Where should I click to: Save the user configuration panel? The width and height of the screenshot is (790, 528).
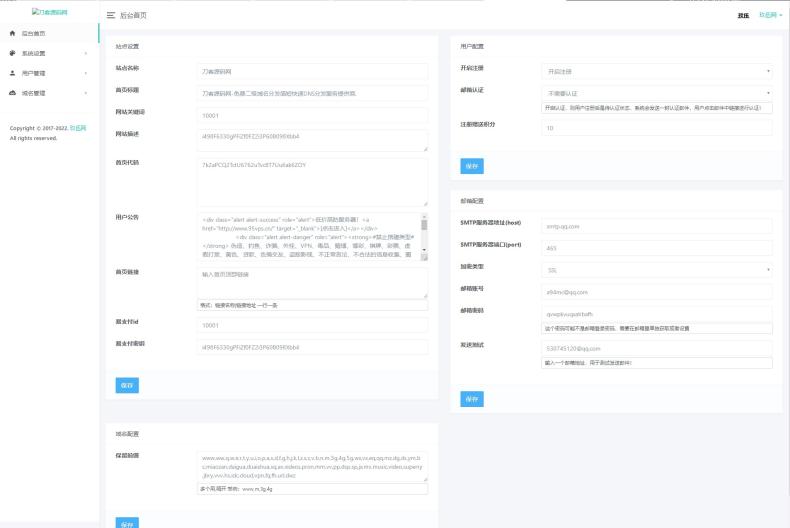click(472, 166)
